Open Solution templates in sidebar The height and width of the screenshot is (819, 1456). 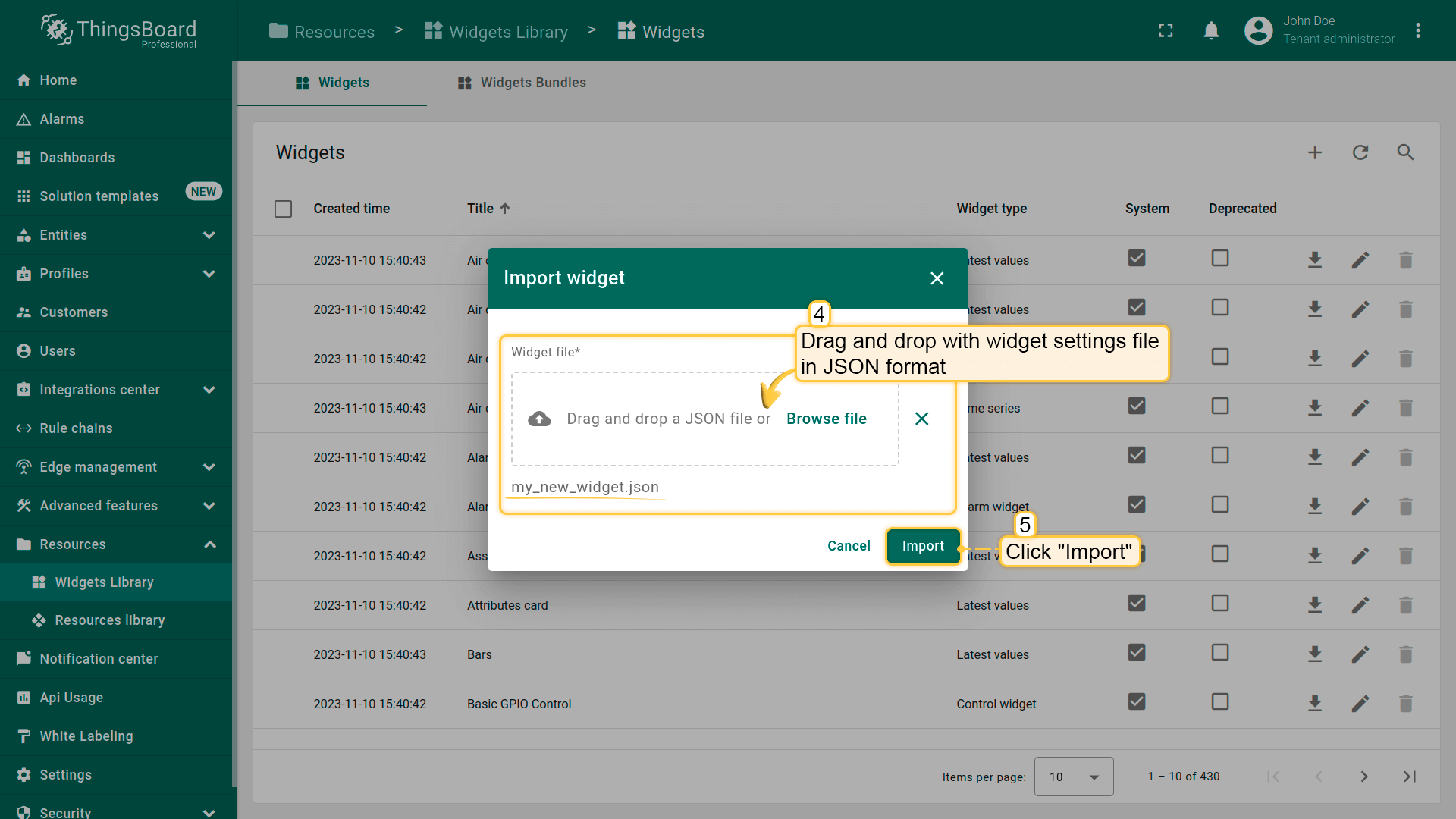[x=116, y=196]
